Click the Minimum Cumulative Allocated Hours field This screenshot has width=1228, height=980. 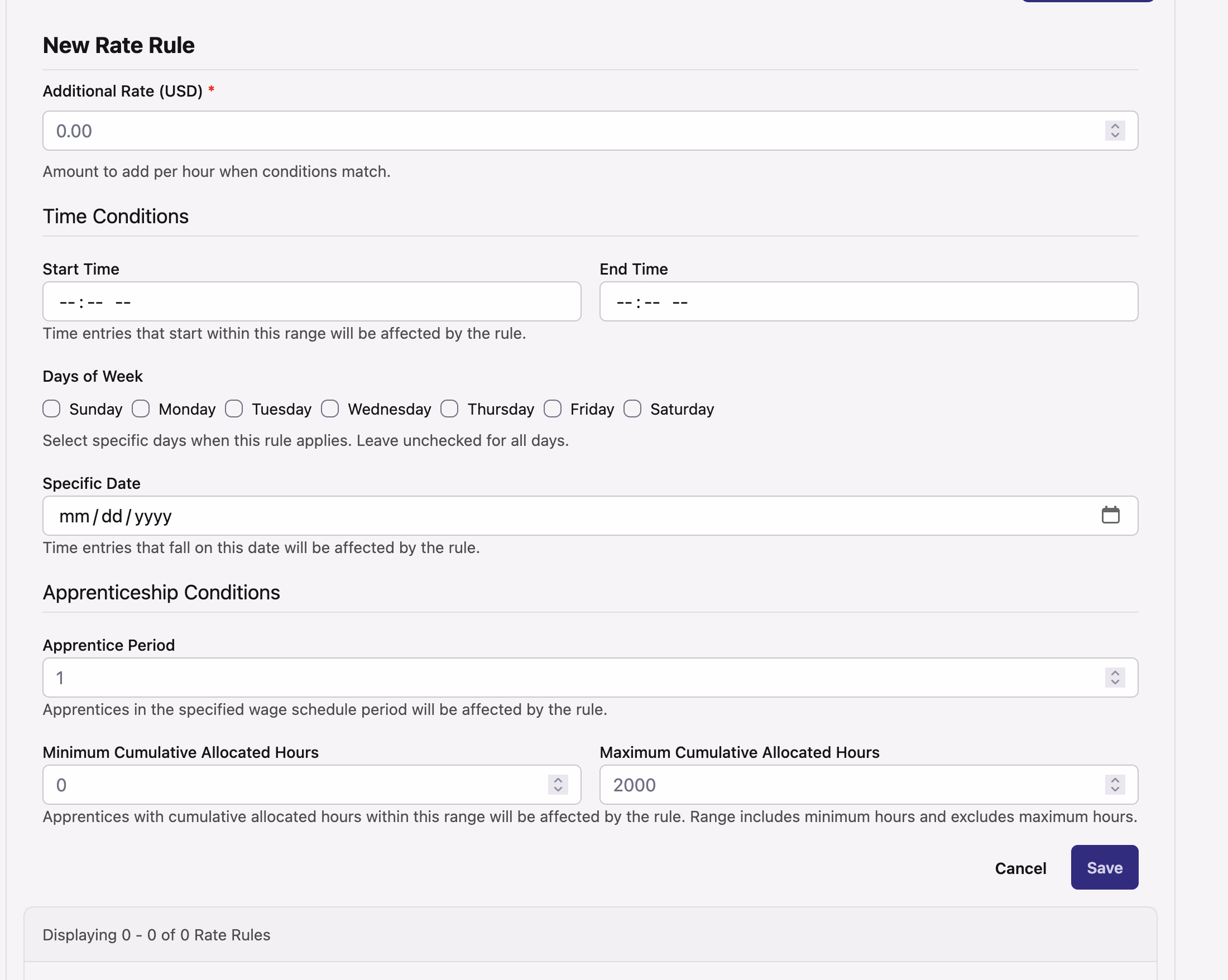coord(311,785)
